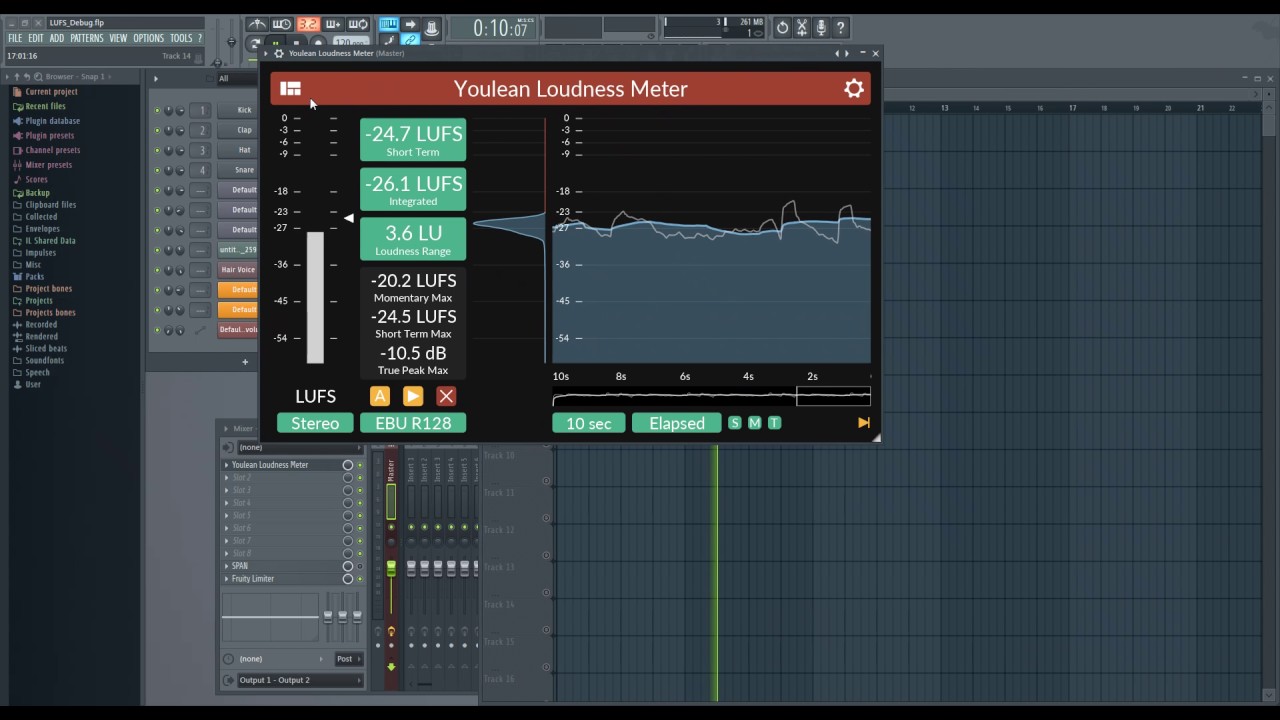The image size is (1280, 720).
Task: Switch the Elapsed time mode
Action: tap(677, 423)
